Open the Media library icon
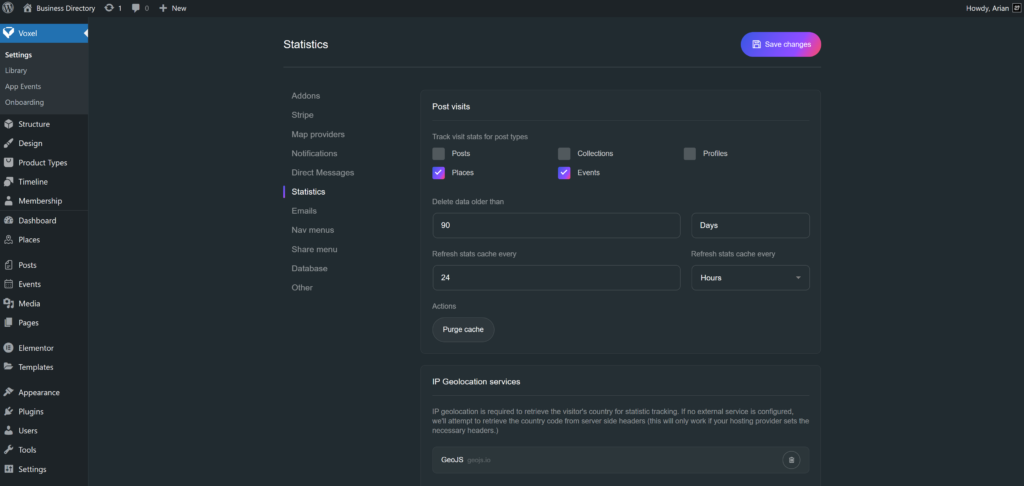The image size is (1024, 486). point(9,303)
